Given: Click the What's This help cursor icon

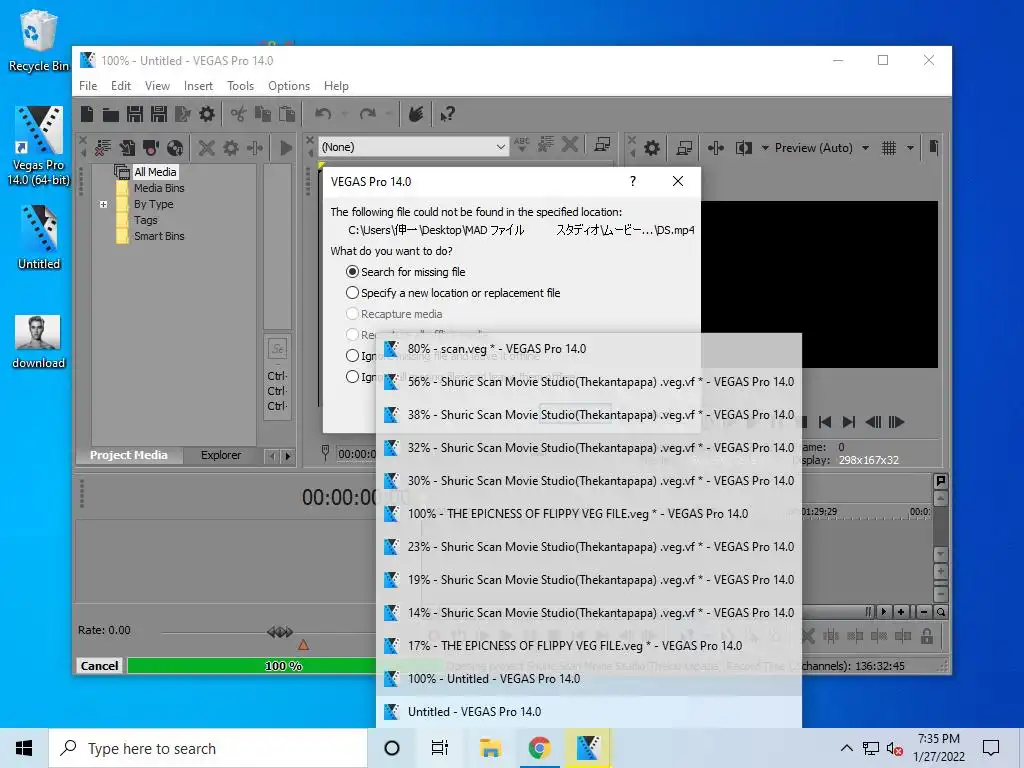Looking at the screenshot, I should (447, 114).
